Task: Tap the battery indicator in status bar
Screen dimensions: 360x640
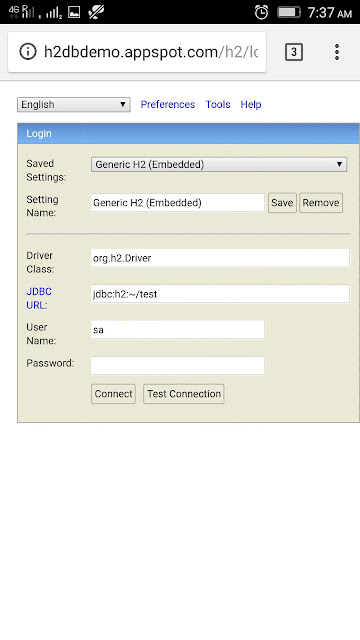Action: click(x=289, y=12)
